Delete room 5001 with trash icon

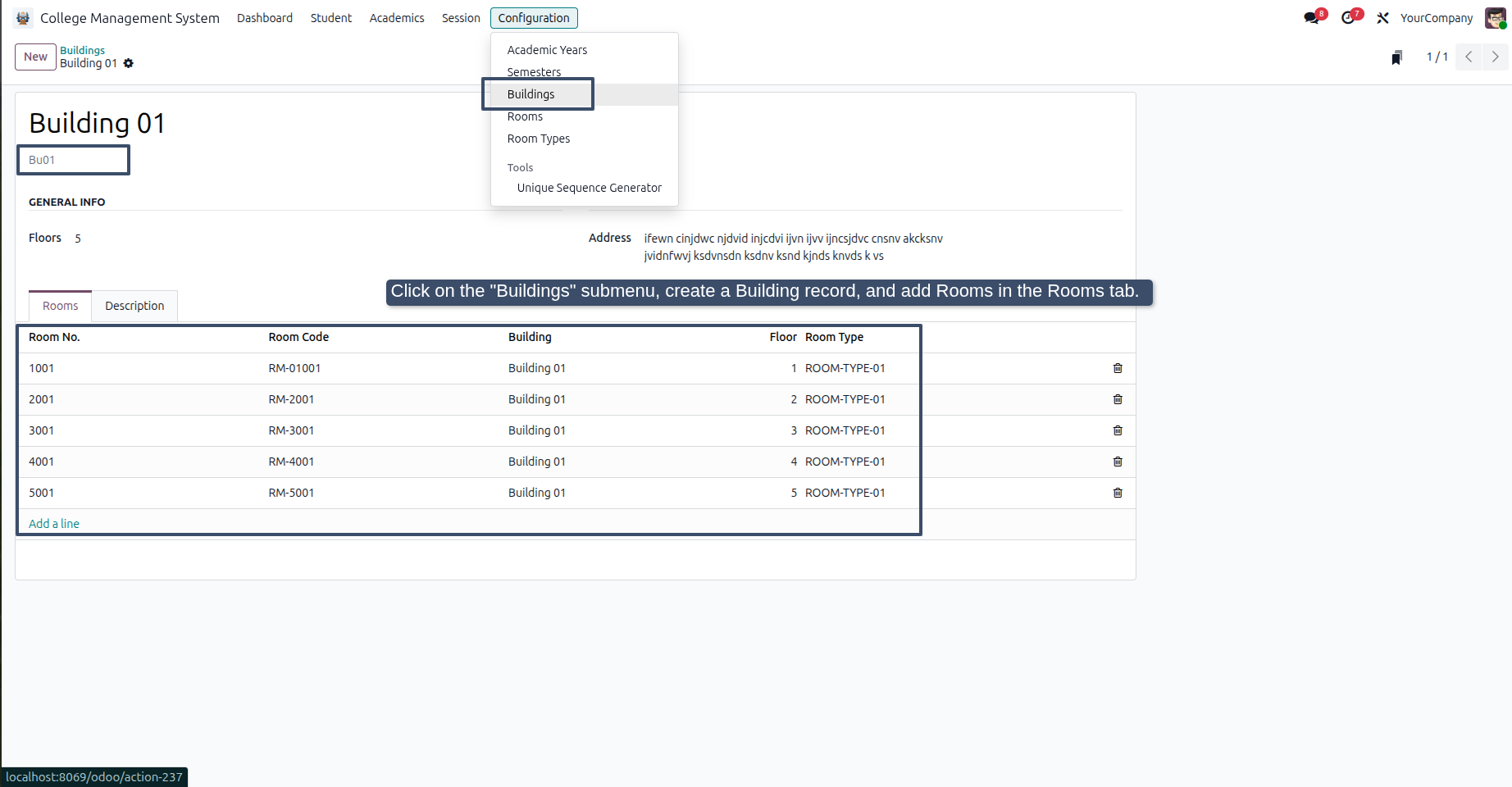coord(1118,493)
